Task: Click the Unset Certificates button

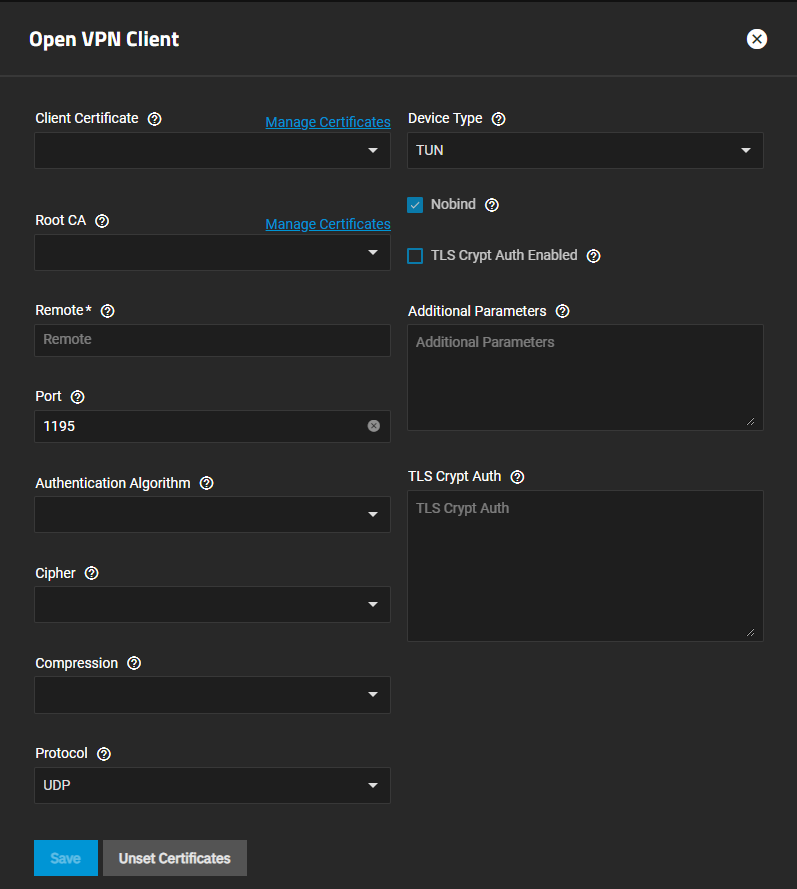Action: [175, 858]
